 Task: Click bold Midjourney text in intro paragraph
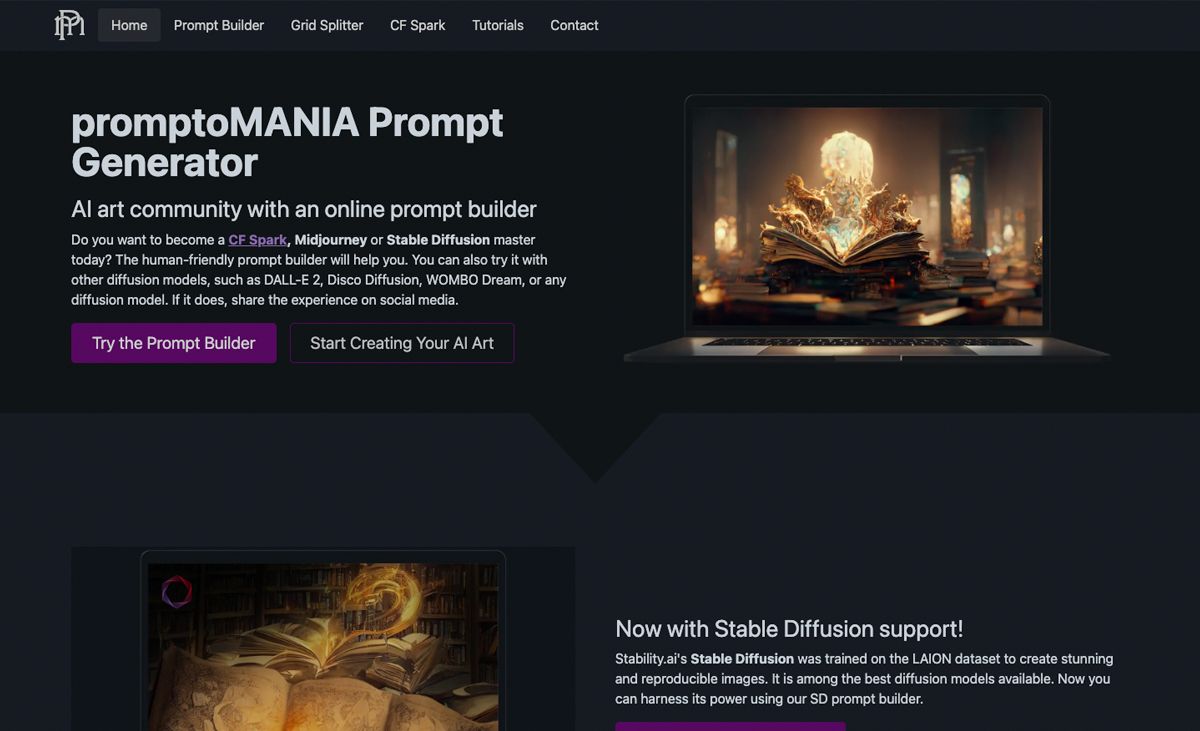coord(331,240)
